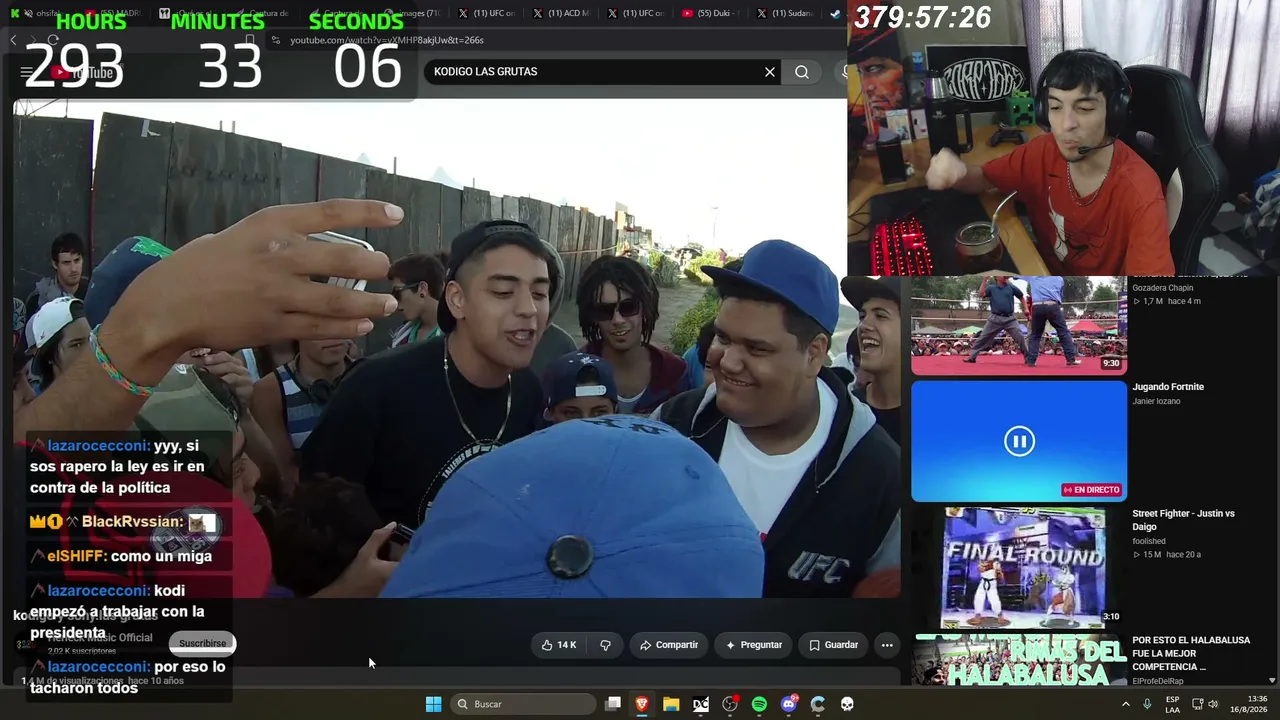Click the recommendations scrollbar down arrow
Screen dimensions: 1280x720
click(1272, 680)
